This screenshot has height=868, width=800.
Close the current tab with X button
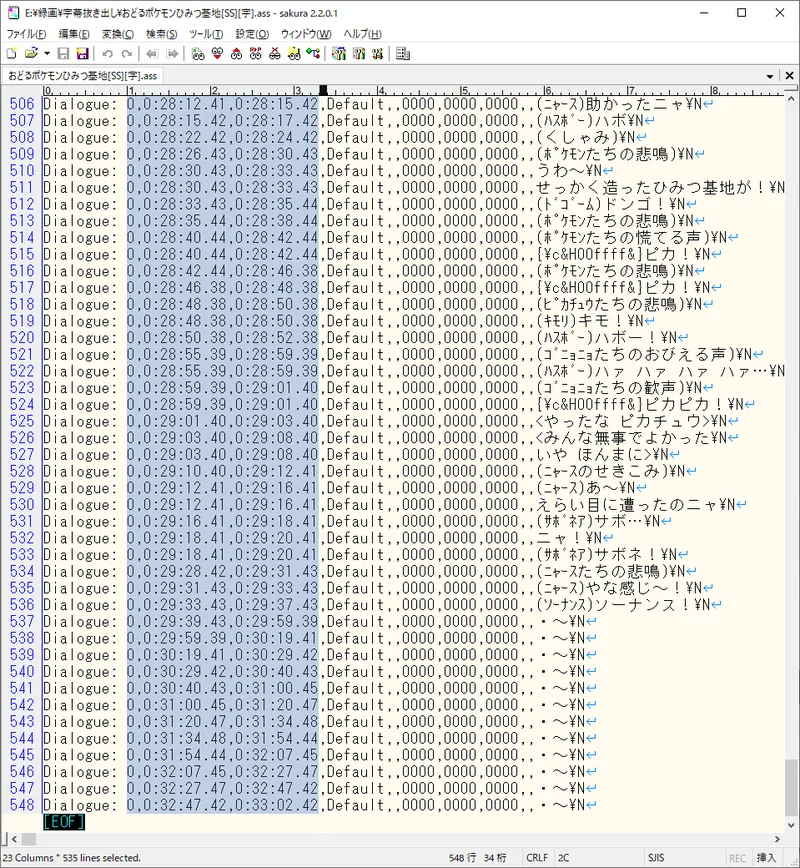pos(788,76)
